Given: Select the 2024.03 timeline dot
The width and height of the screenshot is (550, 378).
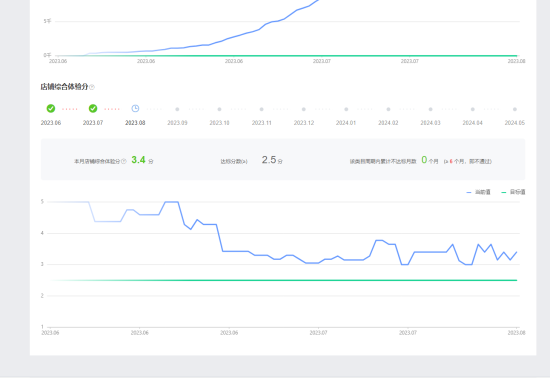Looking at the screenshot, I should pos(430,109).
